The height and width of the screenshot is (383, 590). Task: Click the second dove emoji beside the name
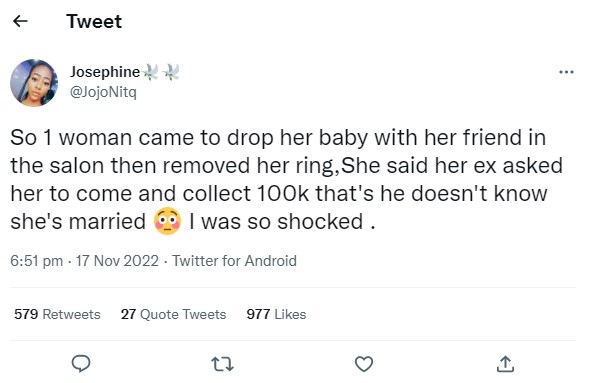(x=171, y=72)
